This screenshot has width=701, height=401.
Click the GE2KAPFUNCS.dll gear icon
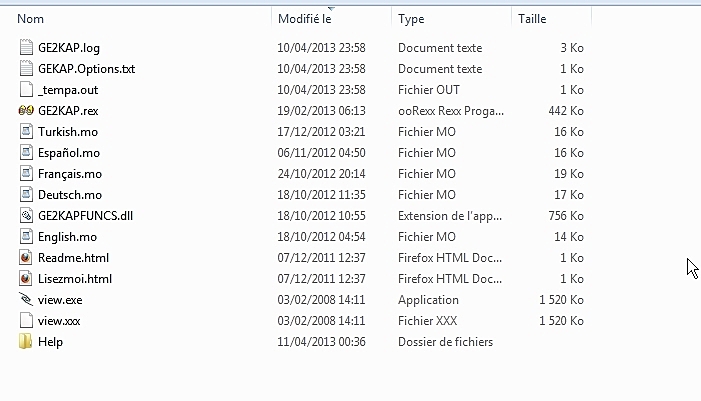[x=26, y=215]
